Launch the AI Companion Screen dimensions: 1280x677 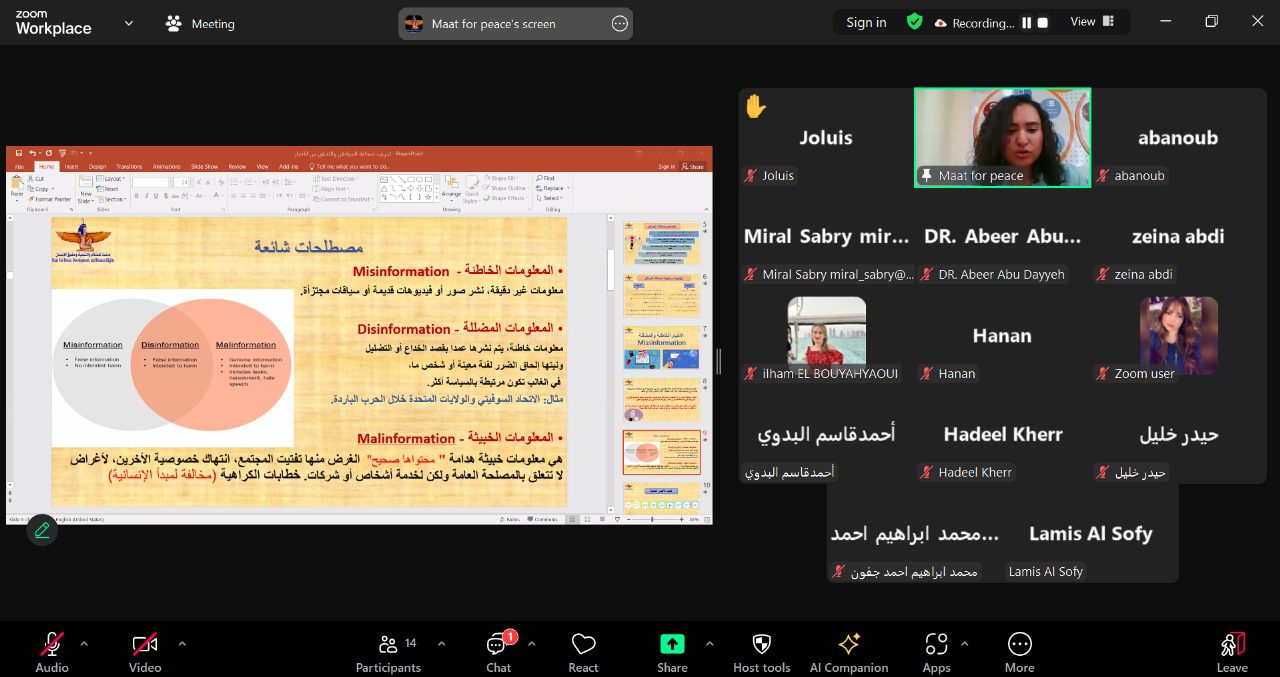click(849, 645)
